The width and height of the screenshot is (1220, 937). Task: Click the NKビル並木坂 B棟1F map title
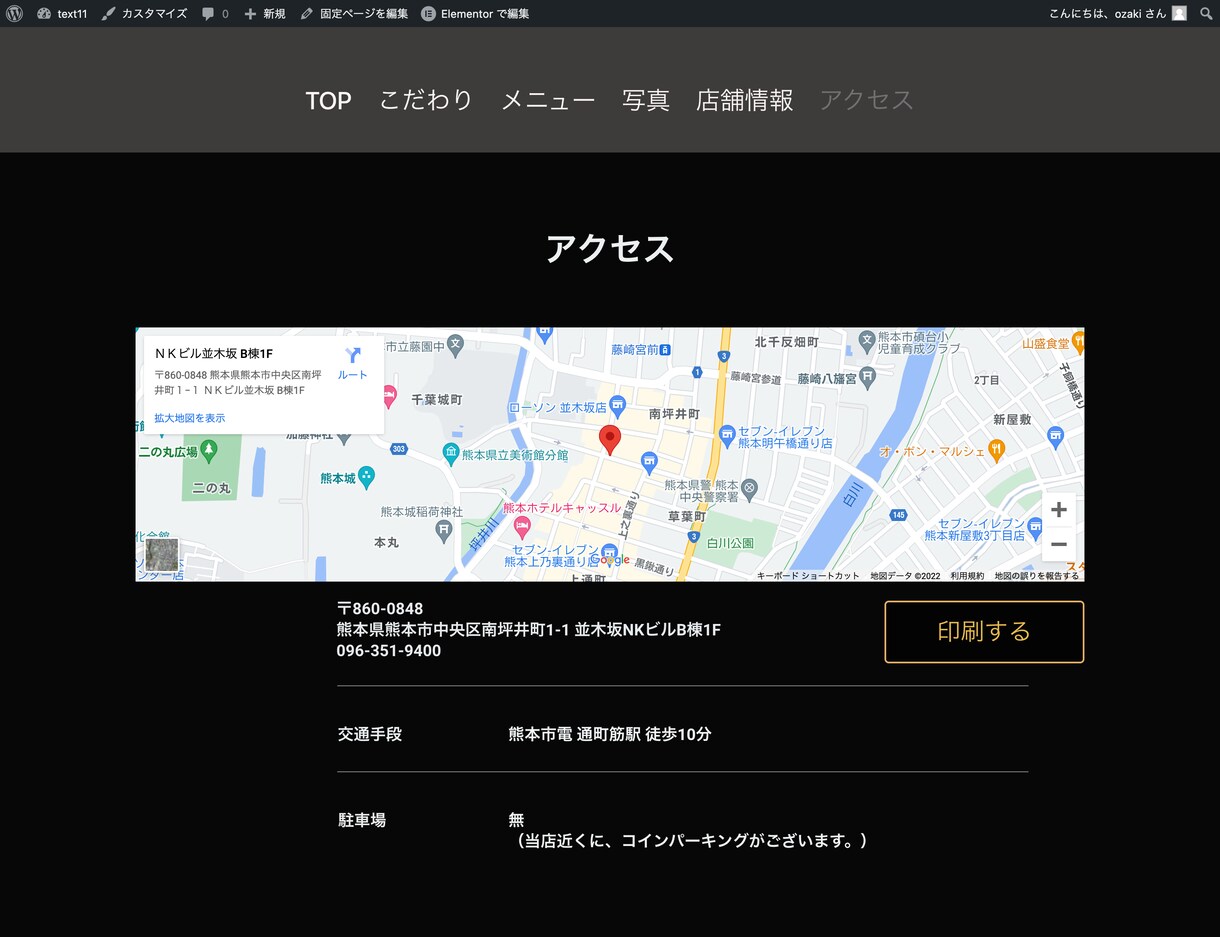pos(214,354)
